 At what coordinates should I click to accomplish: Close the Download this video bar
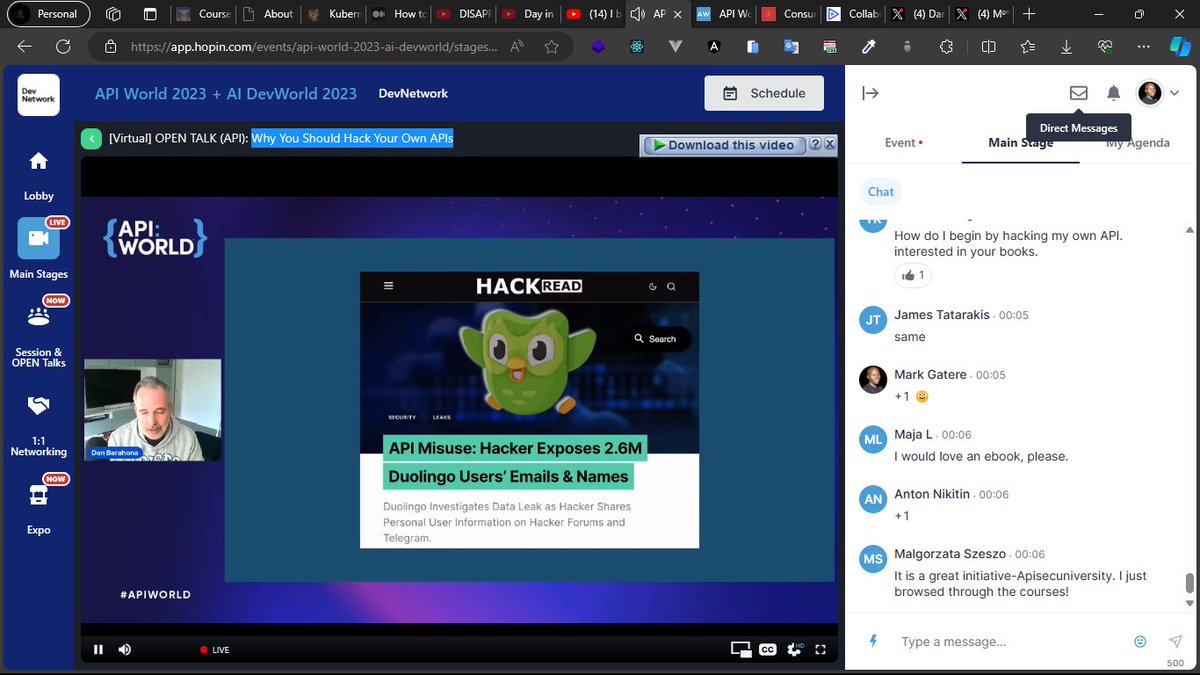(829, 145)
